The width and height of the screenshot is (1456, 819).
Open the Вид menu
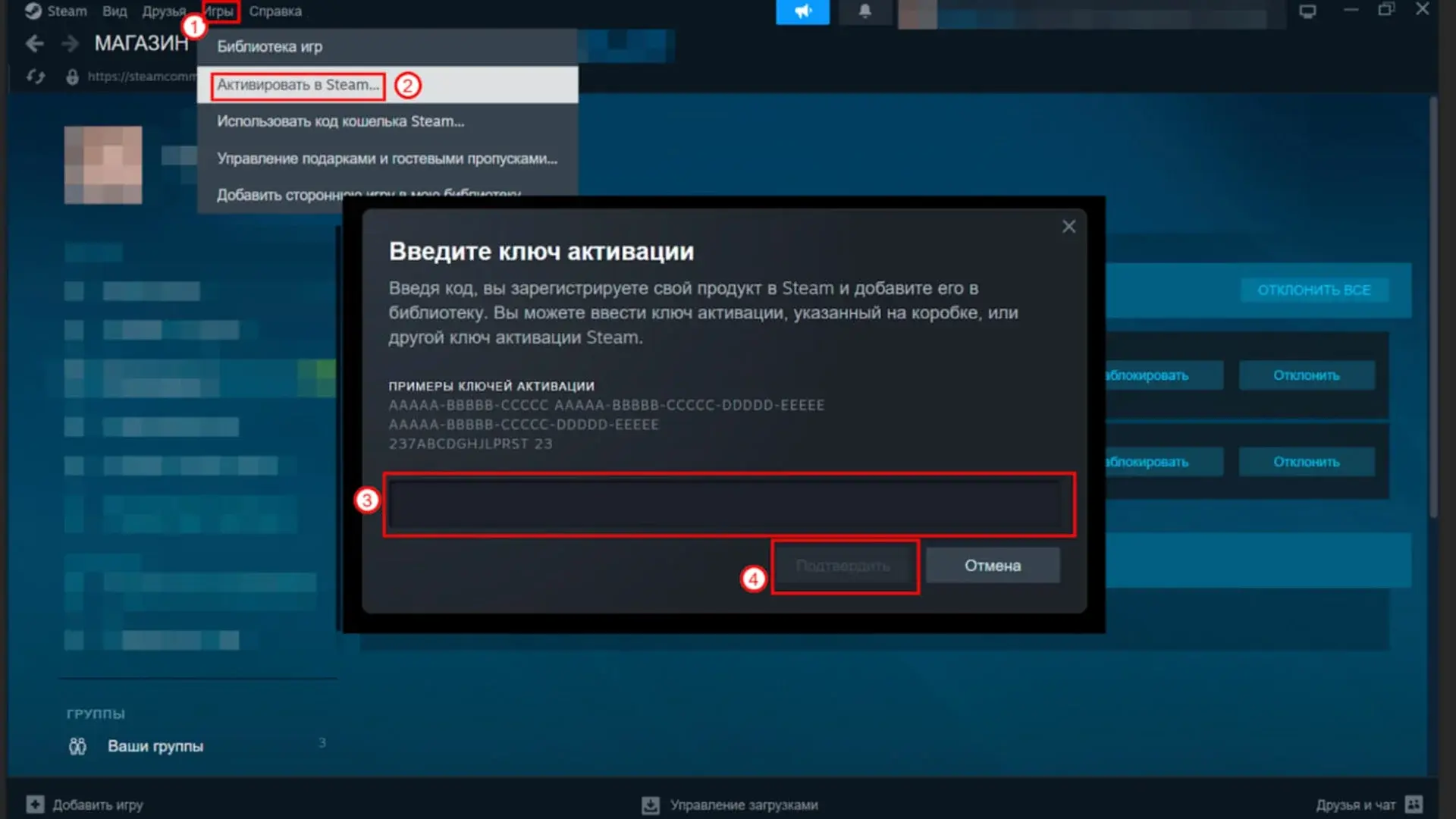(x=115, y=11)
